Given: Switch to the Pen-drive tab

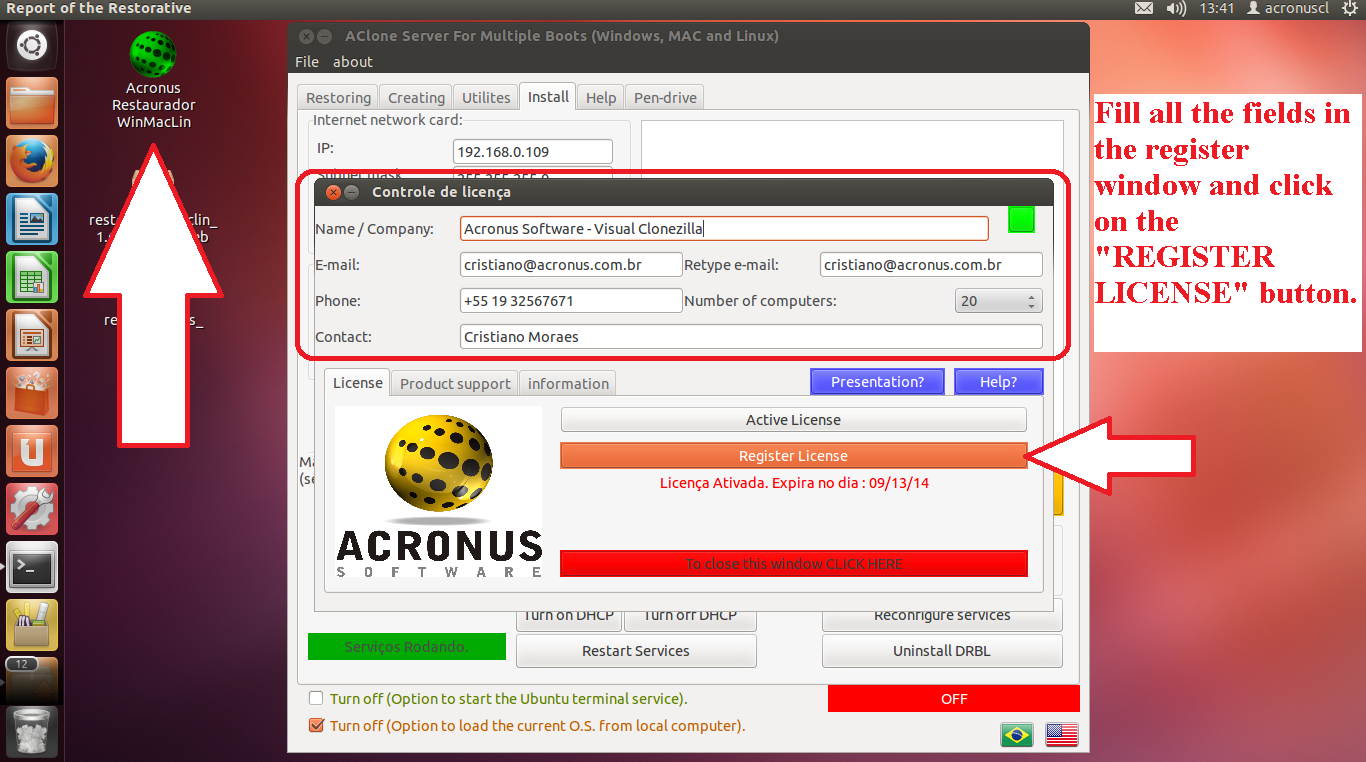Looking at the screenshot, I should click(665, 98).
